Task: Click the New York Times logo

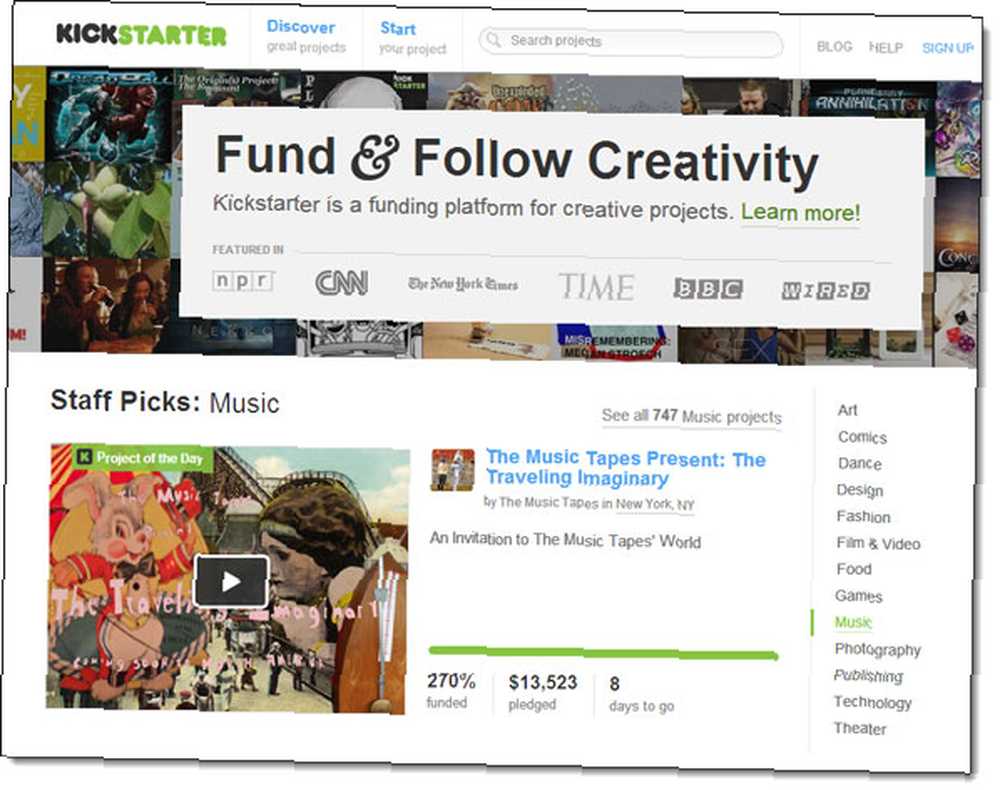Action: [x=463, y=284]
